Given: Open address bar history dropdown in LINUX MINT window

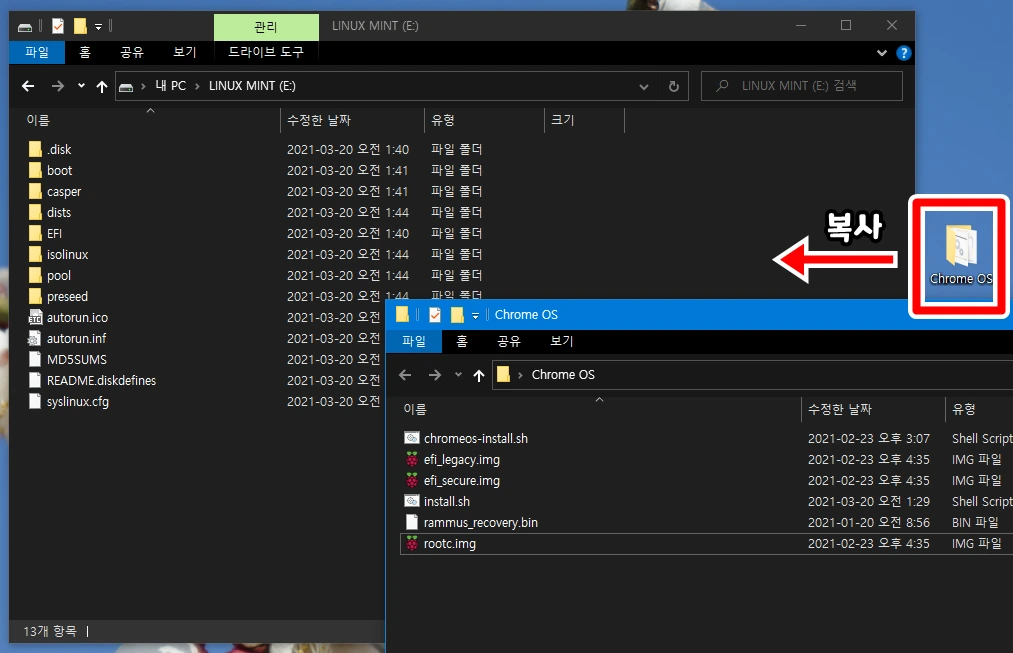Looking at the screenshot, I should [x=643, y=87].
